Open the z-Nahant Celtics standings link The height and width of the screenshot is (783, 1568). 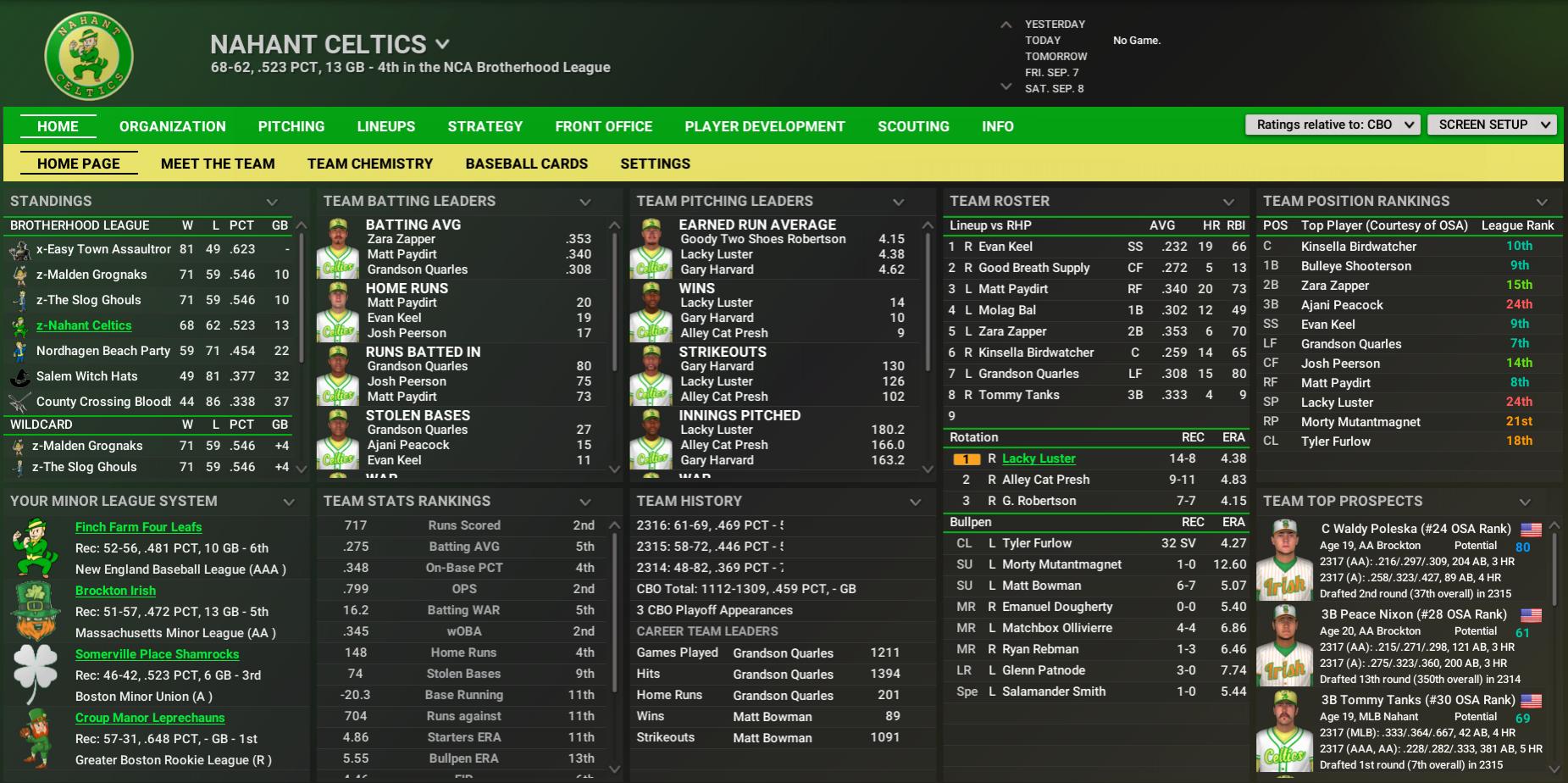[x=84, y=325]
